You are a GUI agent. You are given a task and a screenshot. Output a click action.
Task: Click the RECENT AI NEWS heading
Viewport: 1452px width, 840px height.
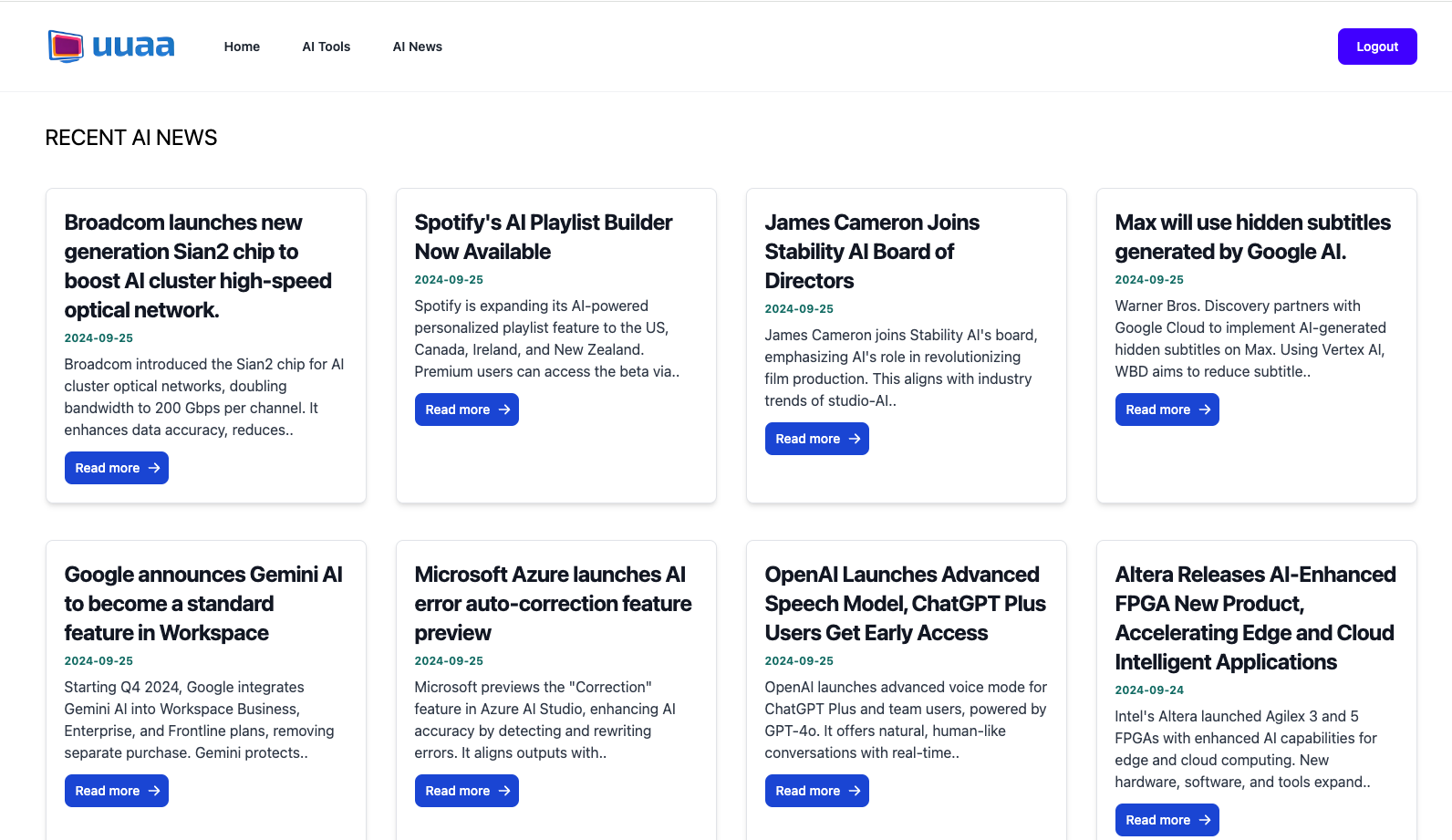[131, 138]
